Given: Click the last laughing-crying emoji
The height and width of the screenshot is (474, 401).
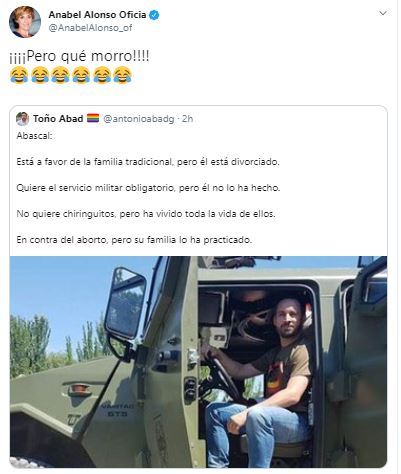Looking at the screenshot, I should tap(122, 75).
